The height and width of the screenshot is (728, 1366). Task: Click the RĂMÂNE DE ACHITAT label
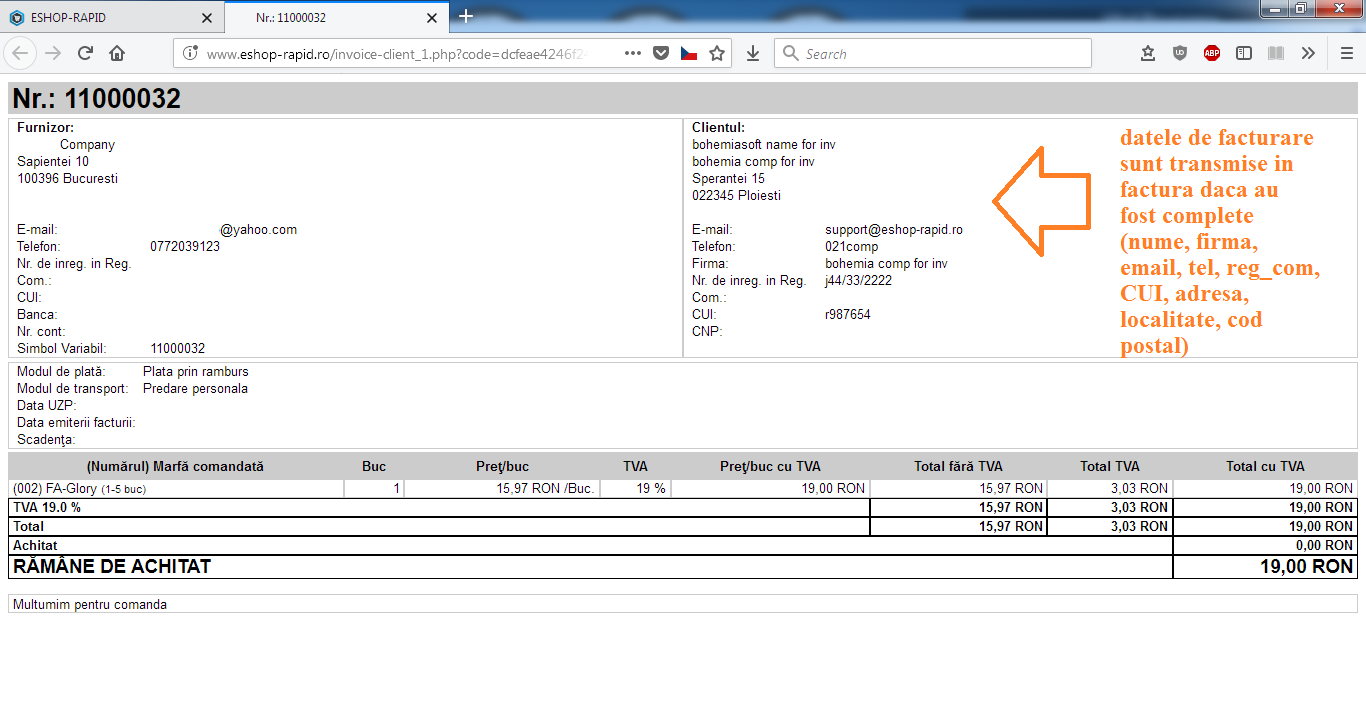[112, 566]
